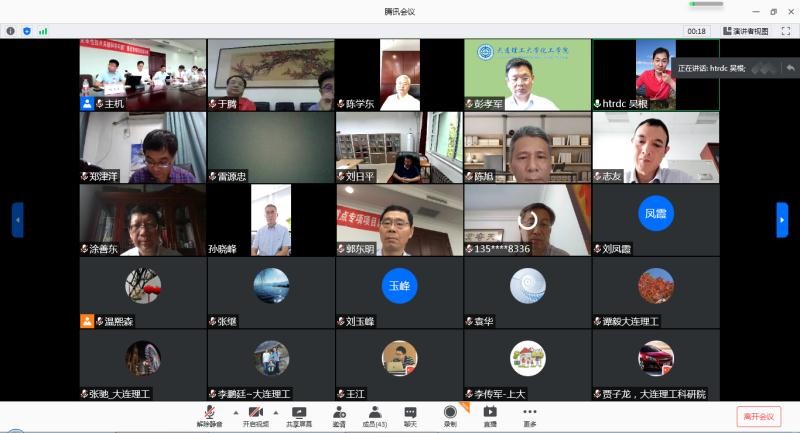
Task: Open the 邀请 invite icon
Action: (x=339, y=414)
